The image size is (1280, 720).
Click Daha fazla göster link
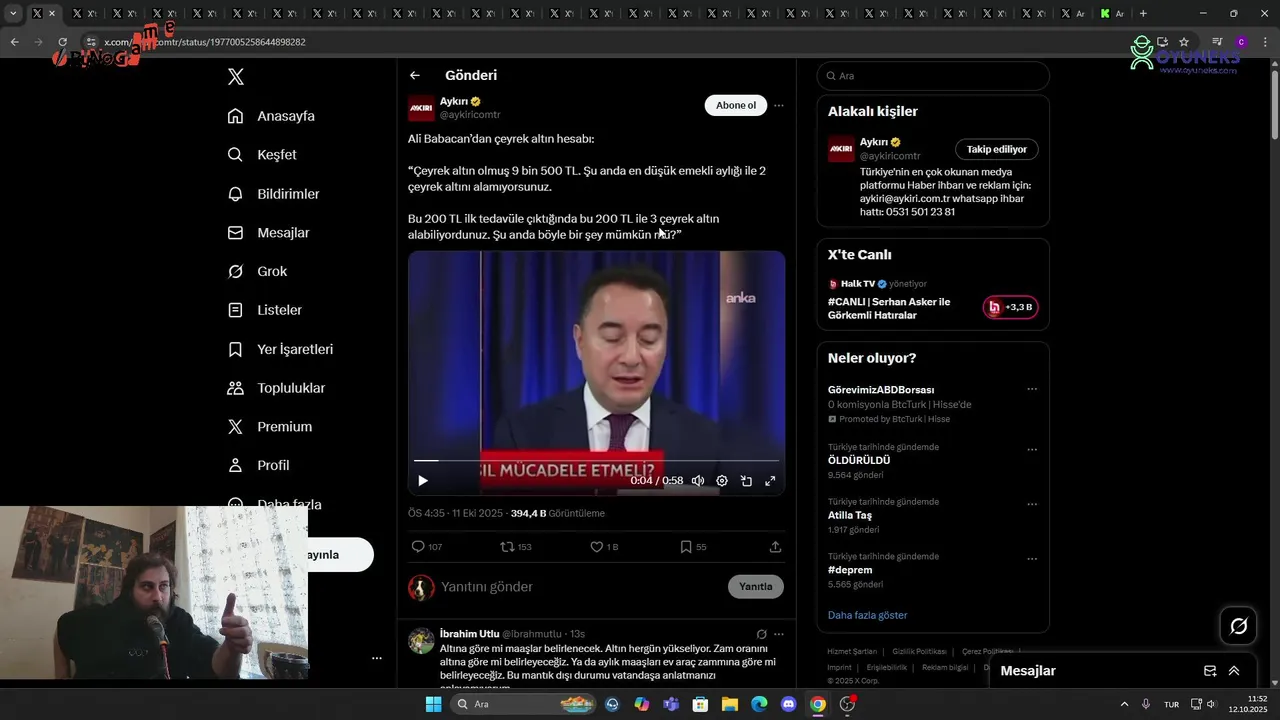867,615
